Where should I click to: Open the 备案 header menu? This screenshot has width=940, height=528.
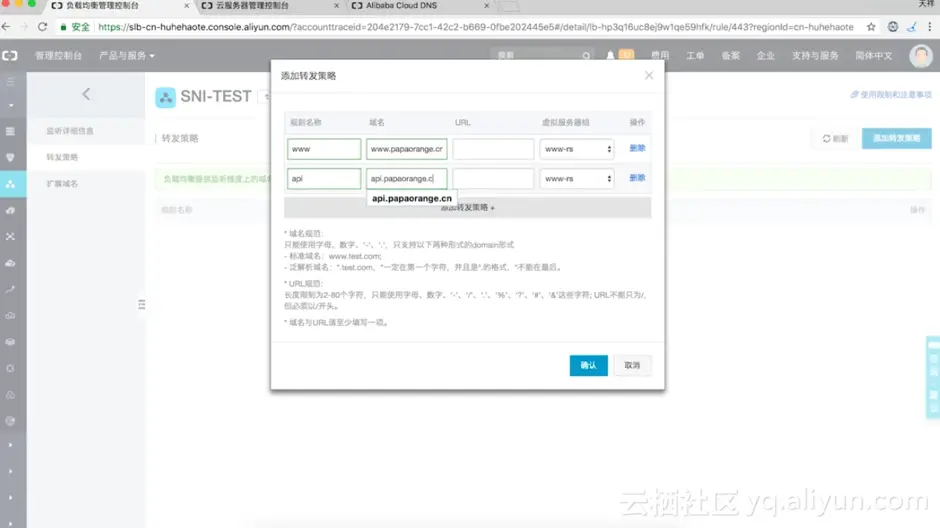(730, 56)
